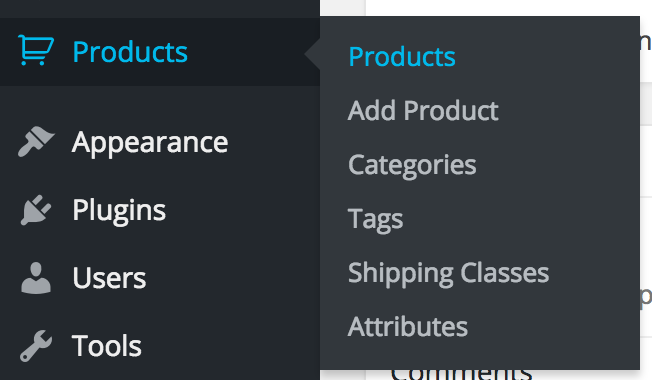Image resolution: width=652 pixels, height=380 pixels.
Task: Open Tags in the Products submenu
Action: coord(375,220)
